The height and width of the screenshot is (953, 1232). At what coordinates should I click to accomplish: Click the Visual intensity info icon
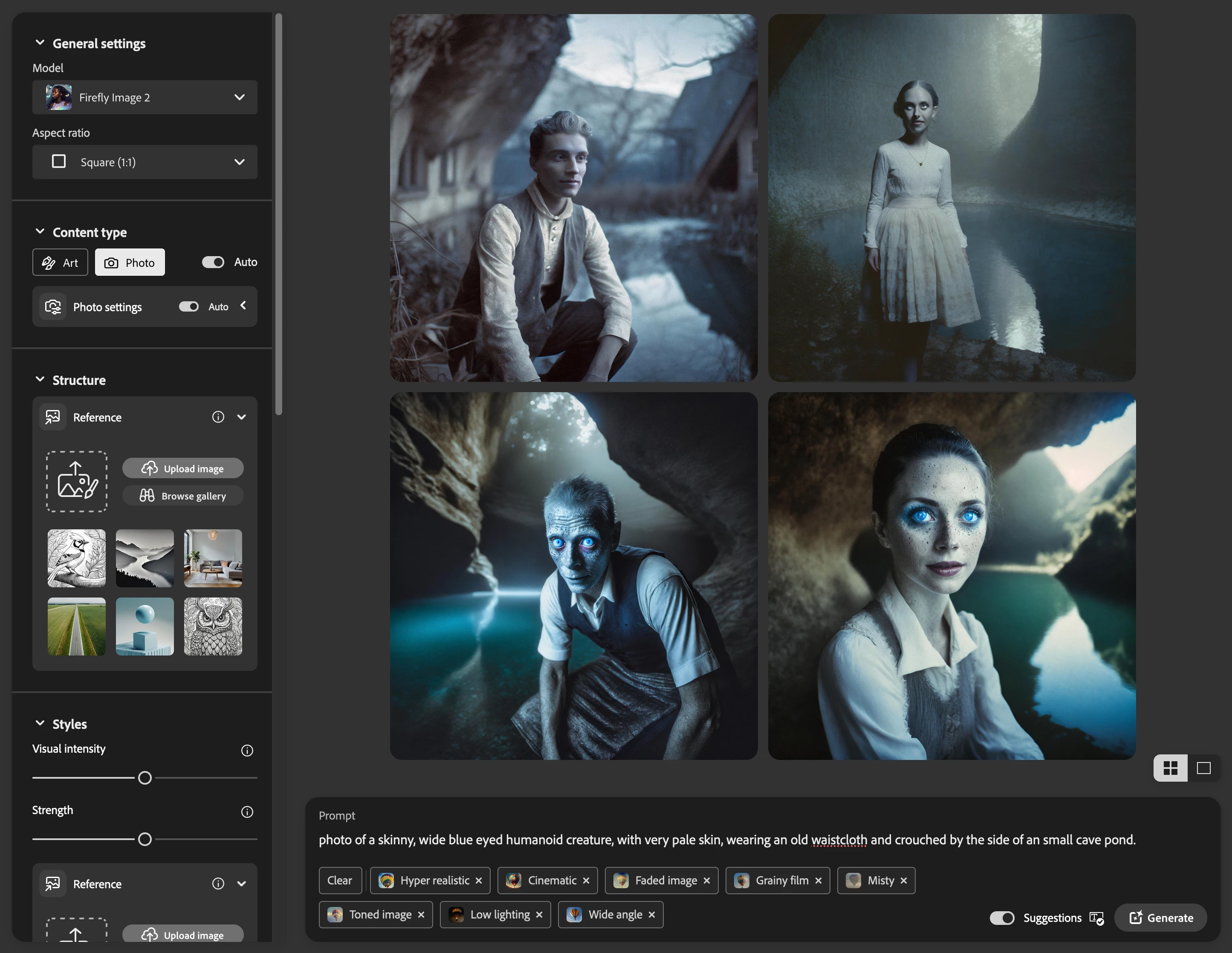(247, 751)
